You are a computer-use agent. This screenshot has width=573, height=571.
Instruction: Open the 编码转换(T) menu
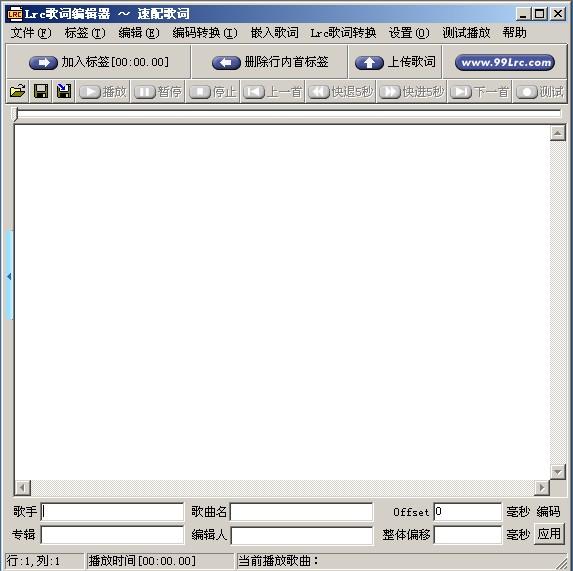click(205, 33)
